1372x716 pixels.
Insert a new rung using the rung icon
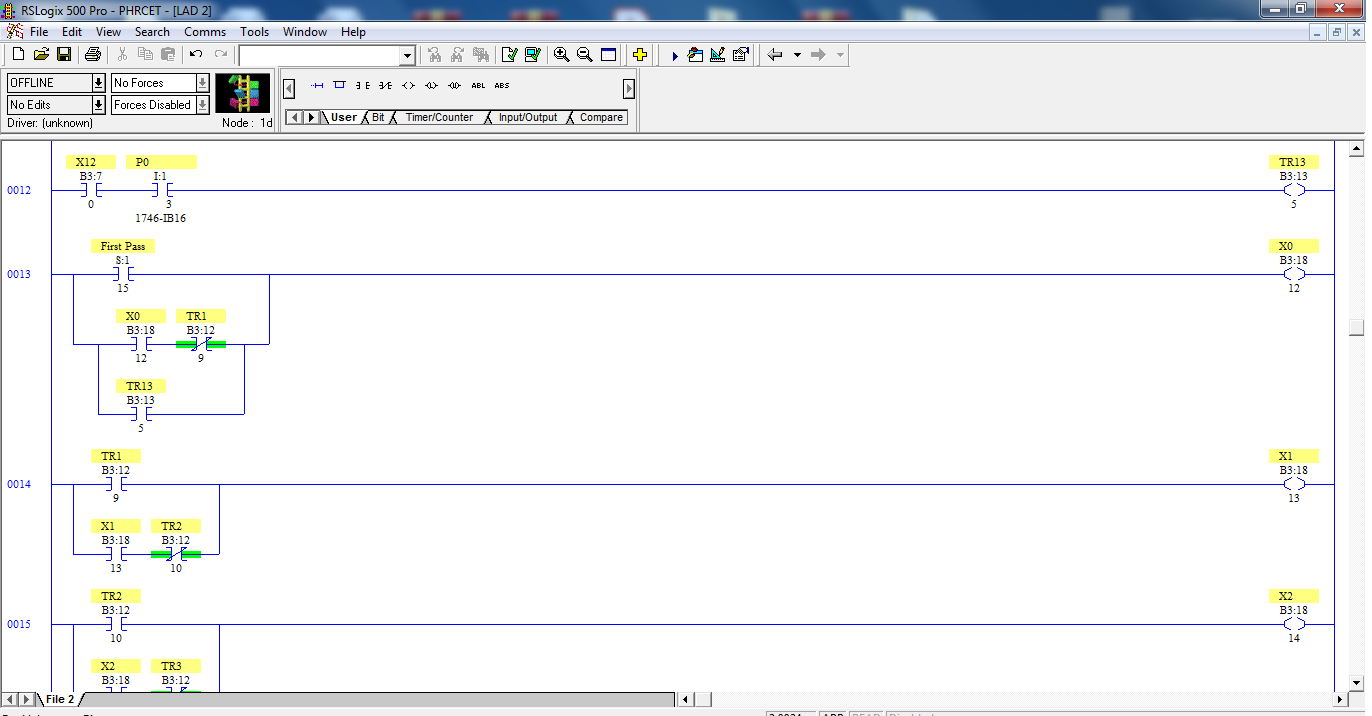point(317,85)
